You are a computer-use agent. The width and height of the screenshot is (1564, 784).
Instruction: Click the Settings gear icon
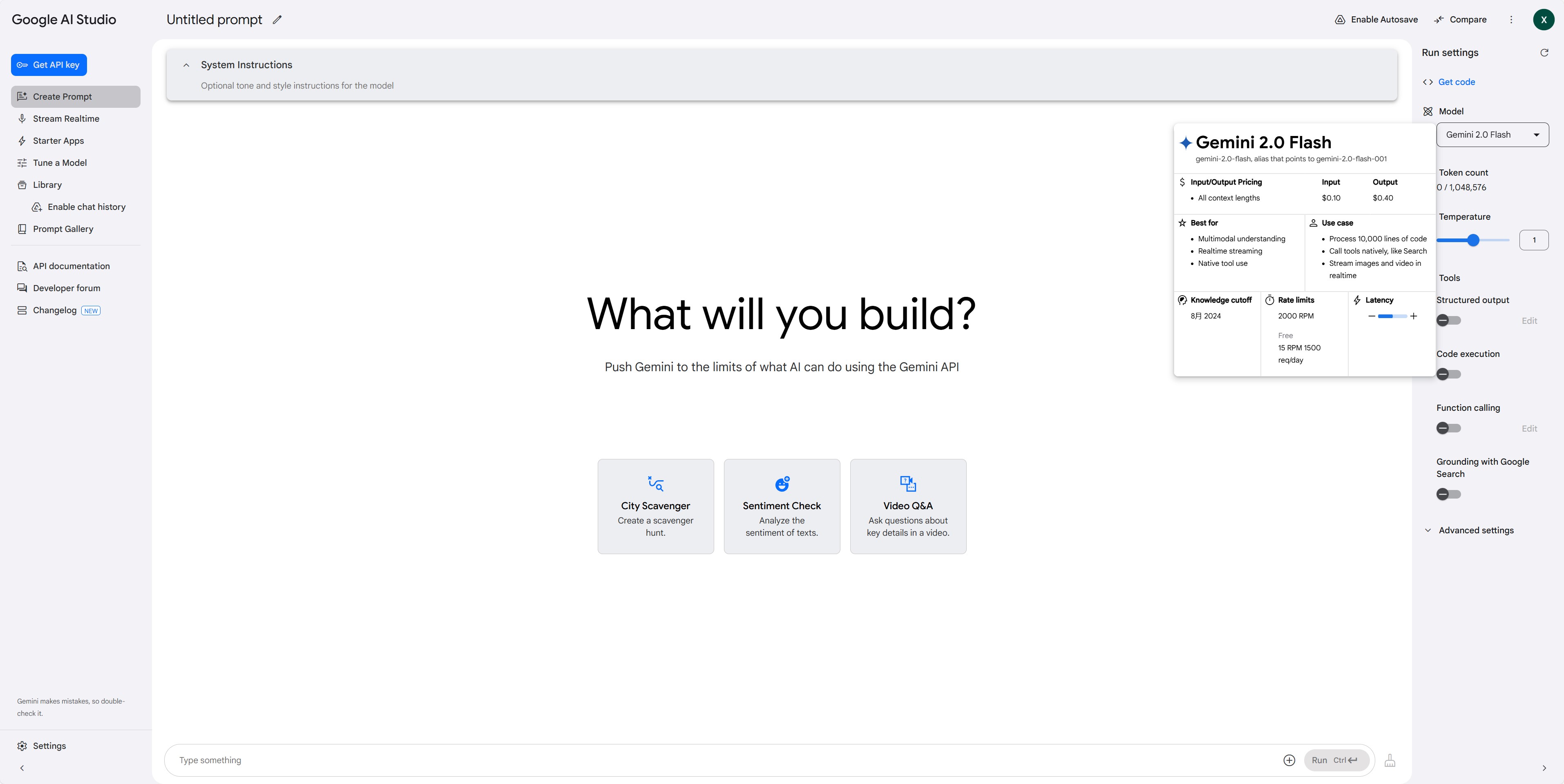pos(22,746)
